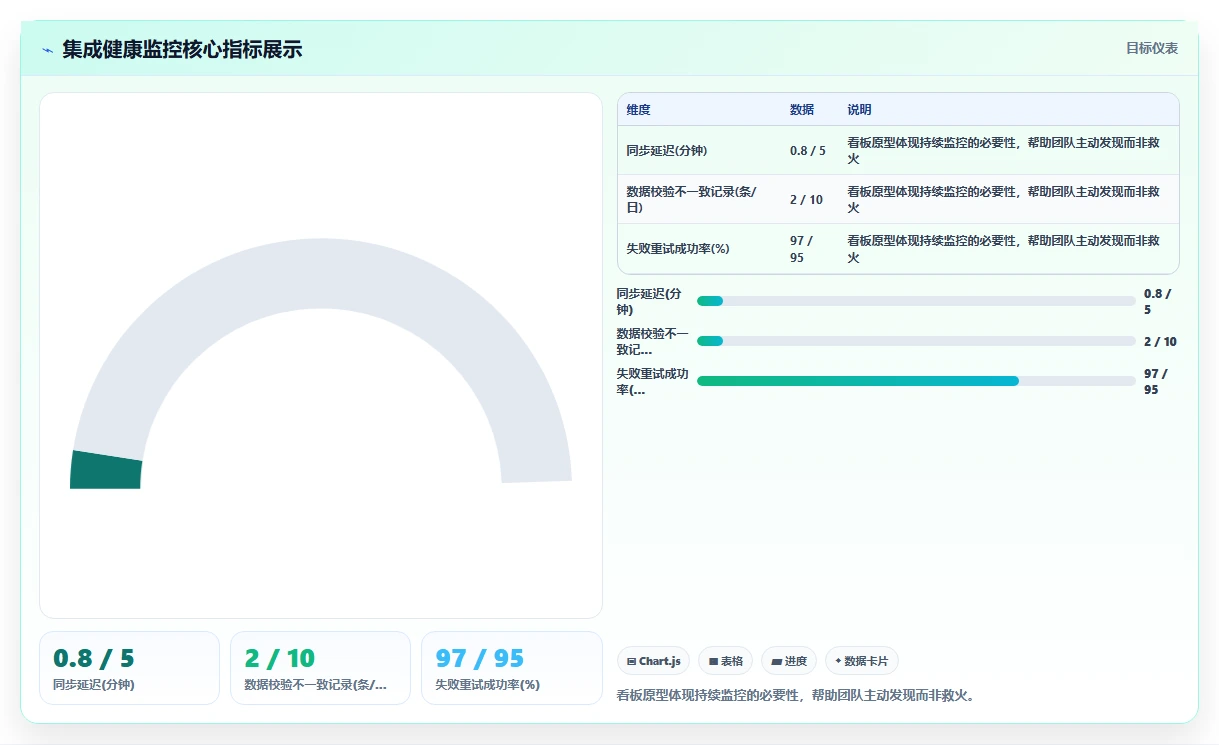Viewport: 1219px width, 745px height.
Task: Click the 数据 column header
Action: coord(802,110)
